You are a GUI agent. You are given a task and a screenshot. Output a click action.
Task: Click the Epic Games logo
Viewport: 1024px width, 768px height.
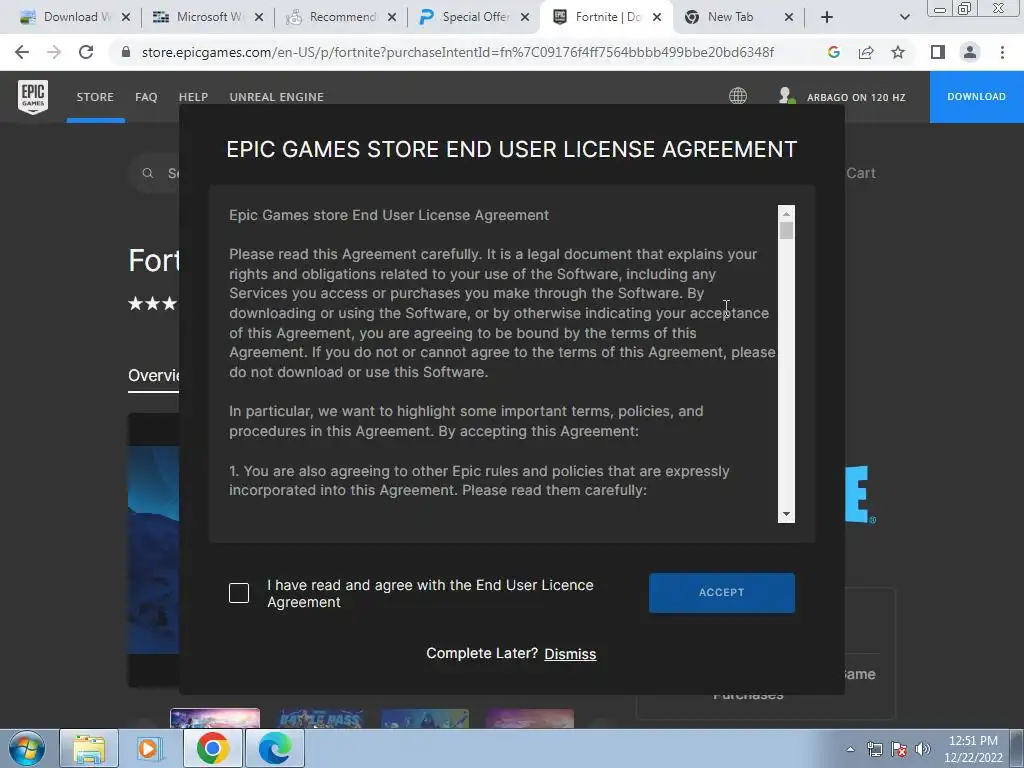[33, 97]
